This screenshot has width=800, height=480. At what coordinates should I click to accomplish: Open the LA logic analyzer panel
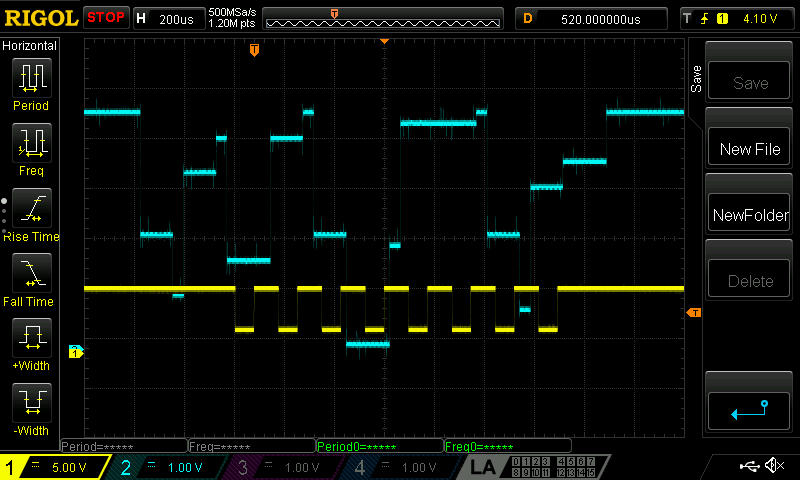(484, 467)
